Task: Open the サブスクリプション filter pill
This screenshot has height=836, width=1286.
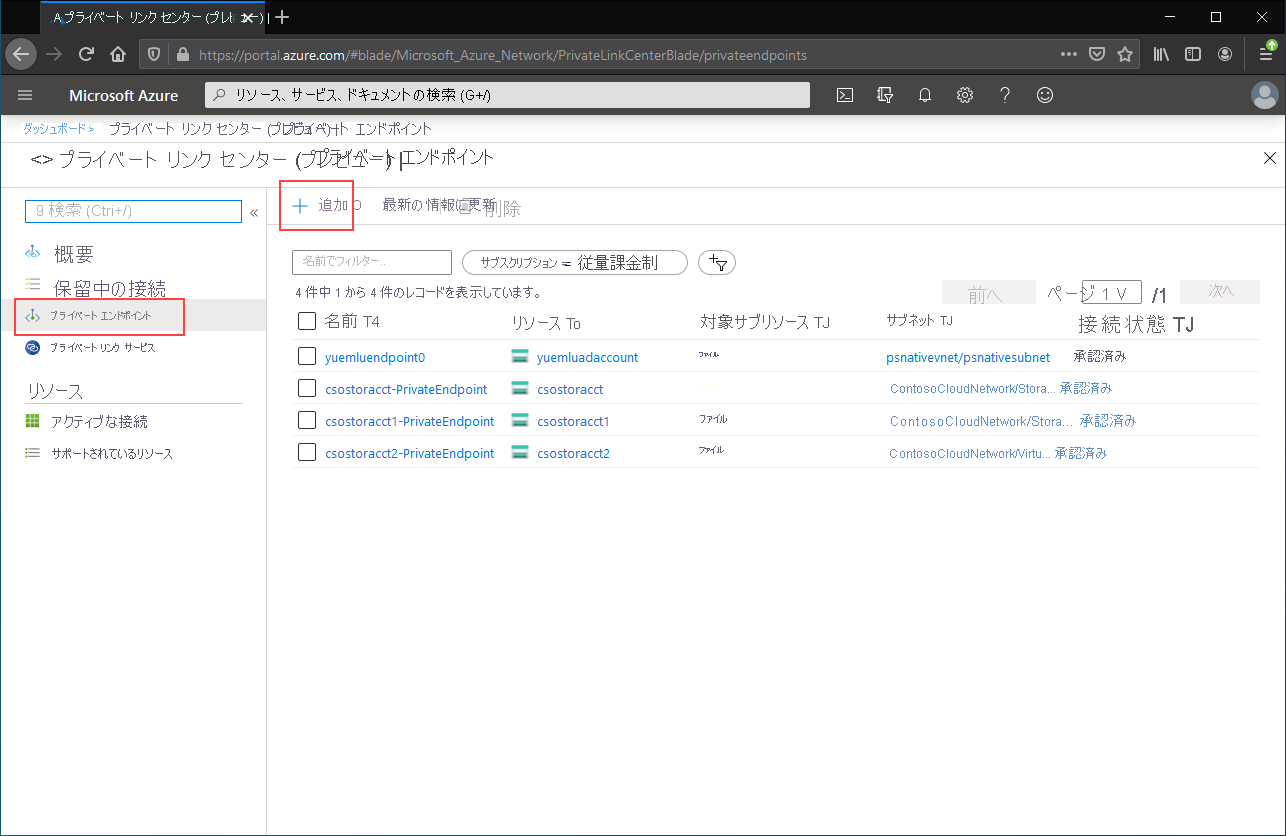Action: pos(574,263)
